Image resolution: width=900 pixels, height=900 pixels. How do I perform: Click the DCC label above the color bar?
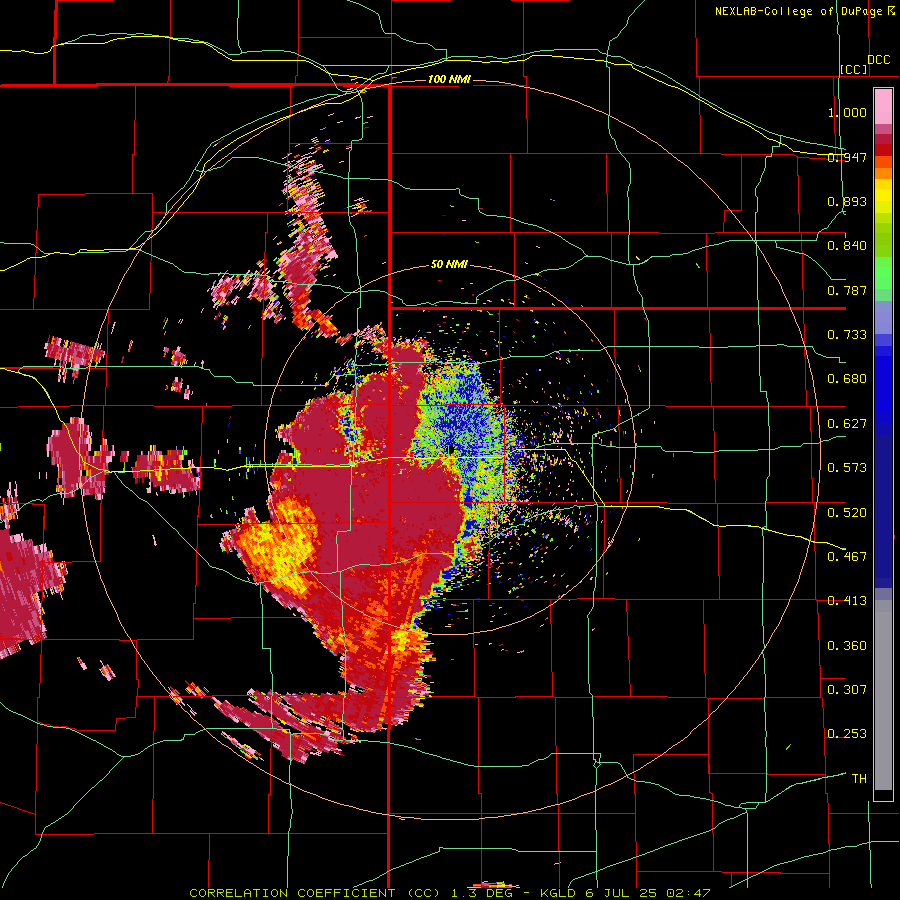(x=878, y=60)
